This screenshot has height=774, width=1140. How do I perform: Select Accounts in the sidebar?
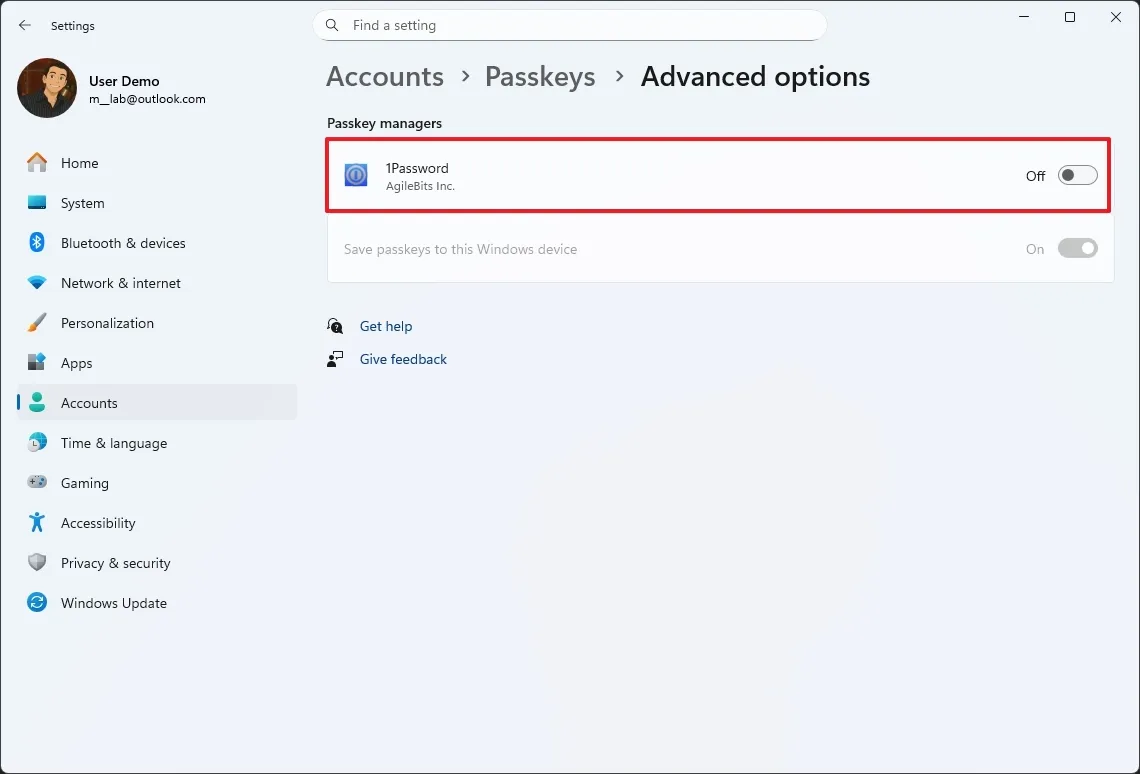[x=89, y=403]
